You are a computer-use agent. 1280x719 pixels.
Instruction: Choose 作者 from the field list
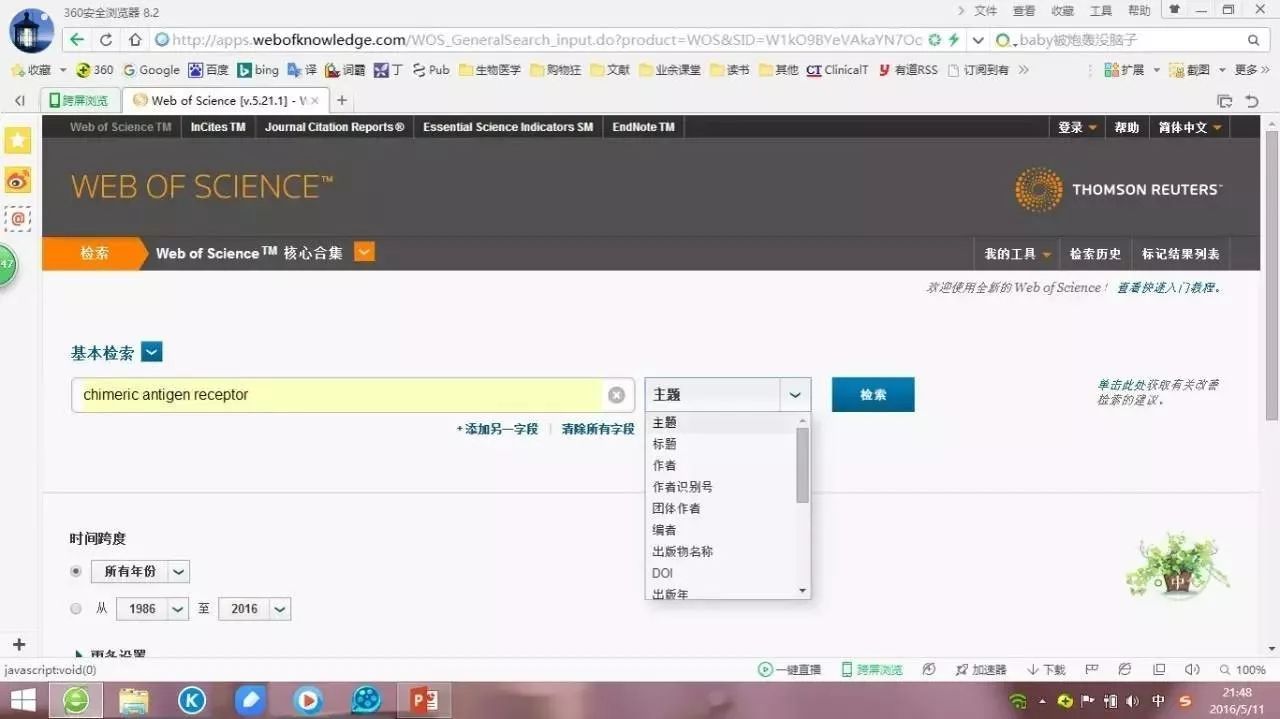664,465
